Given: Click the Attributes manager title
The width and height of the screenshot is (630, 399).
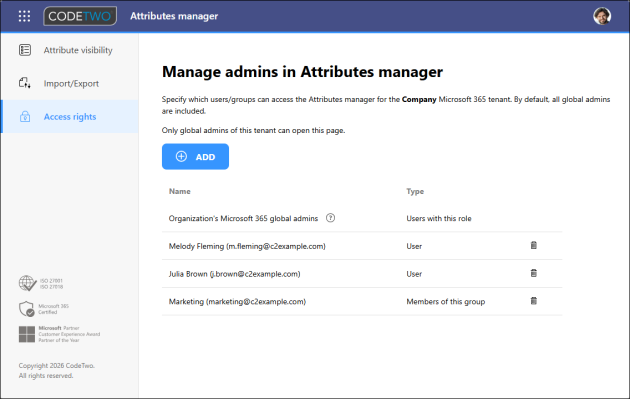Looking at the screenshot, I should 174,16.
